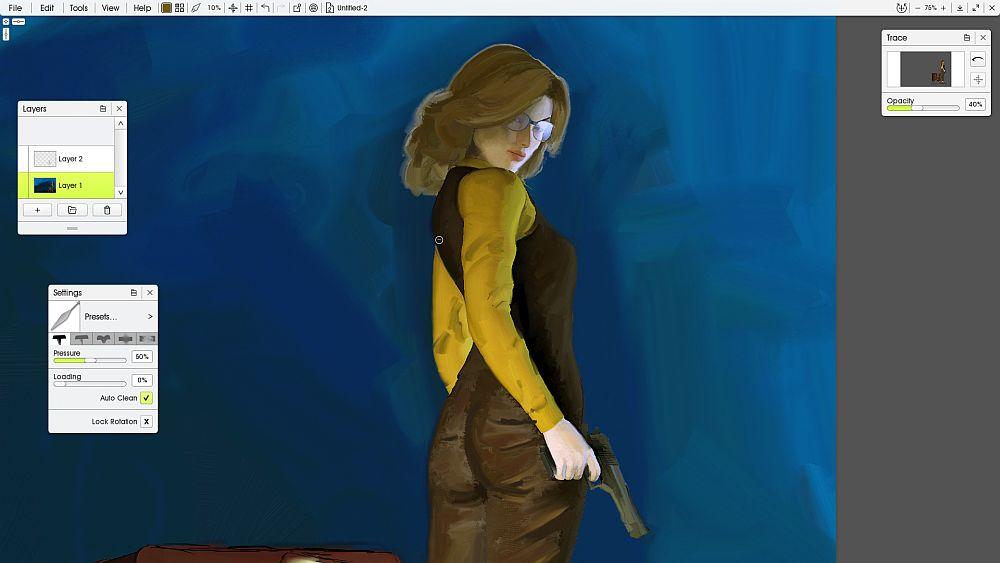Open the color samples grid icon
1000x563 pixels.
tap(180, 8)
